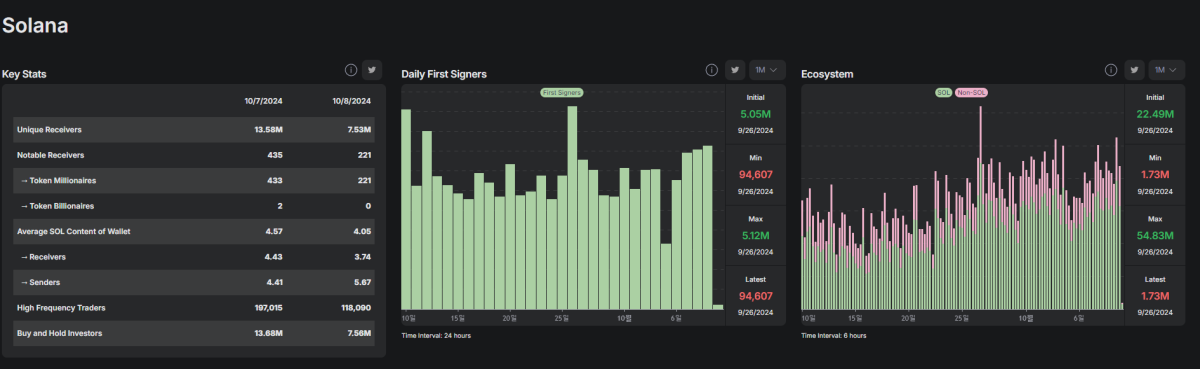Click Initial value 5.05M in First Signers

[x=755, y=114]
